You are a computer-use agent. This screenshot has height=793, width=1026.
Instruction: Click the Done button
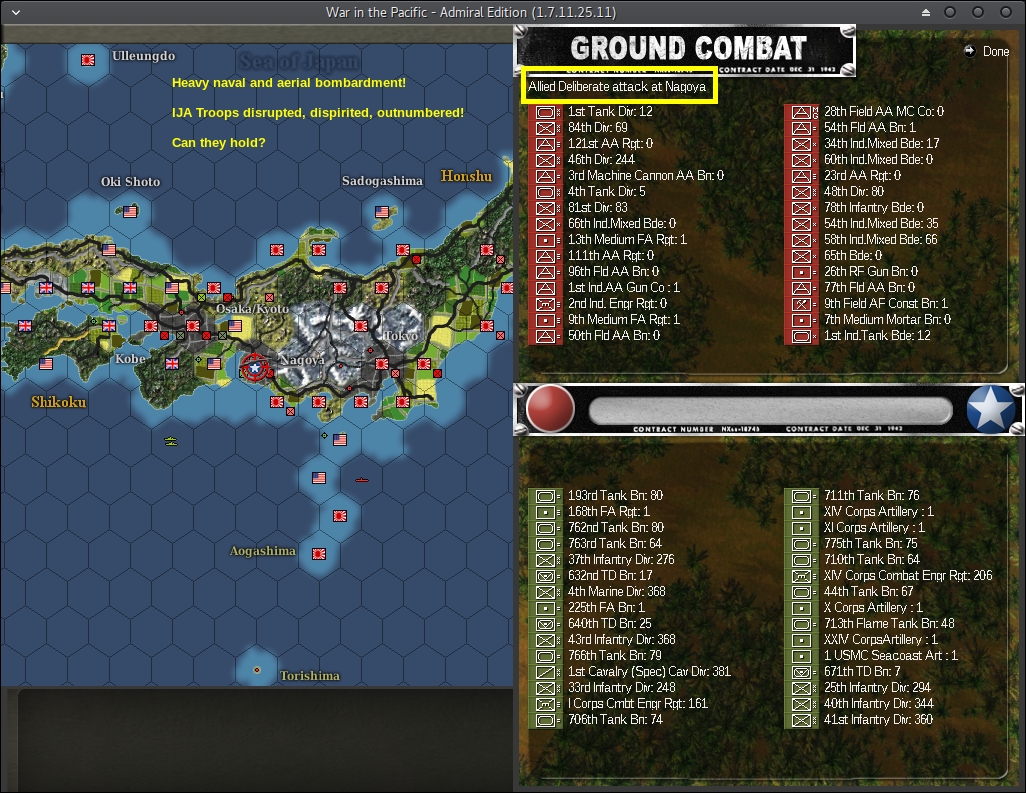(x=995, y=52)
